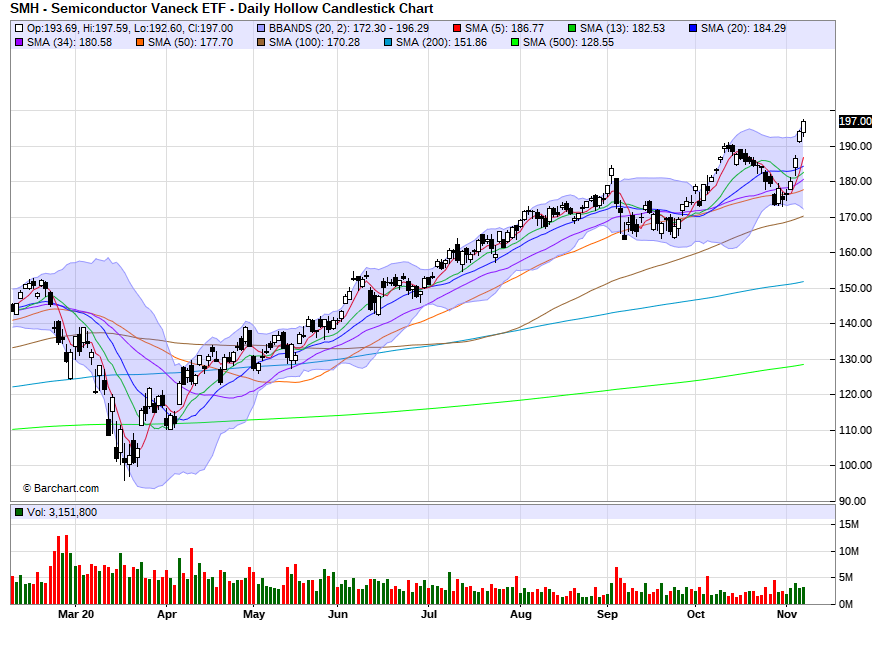Viewport: 877px width, 645px height.
Task: Select the SMA (500): 128.55 label
Action: (x=568, y=42)
